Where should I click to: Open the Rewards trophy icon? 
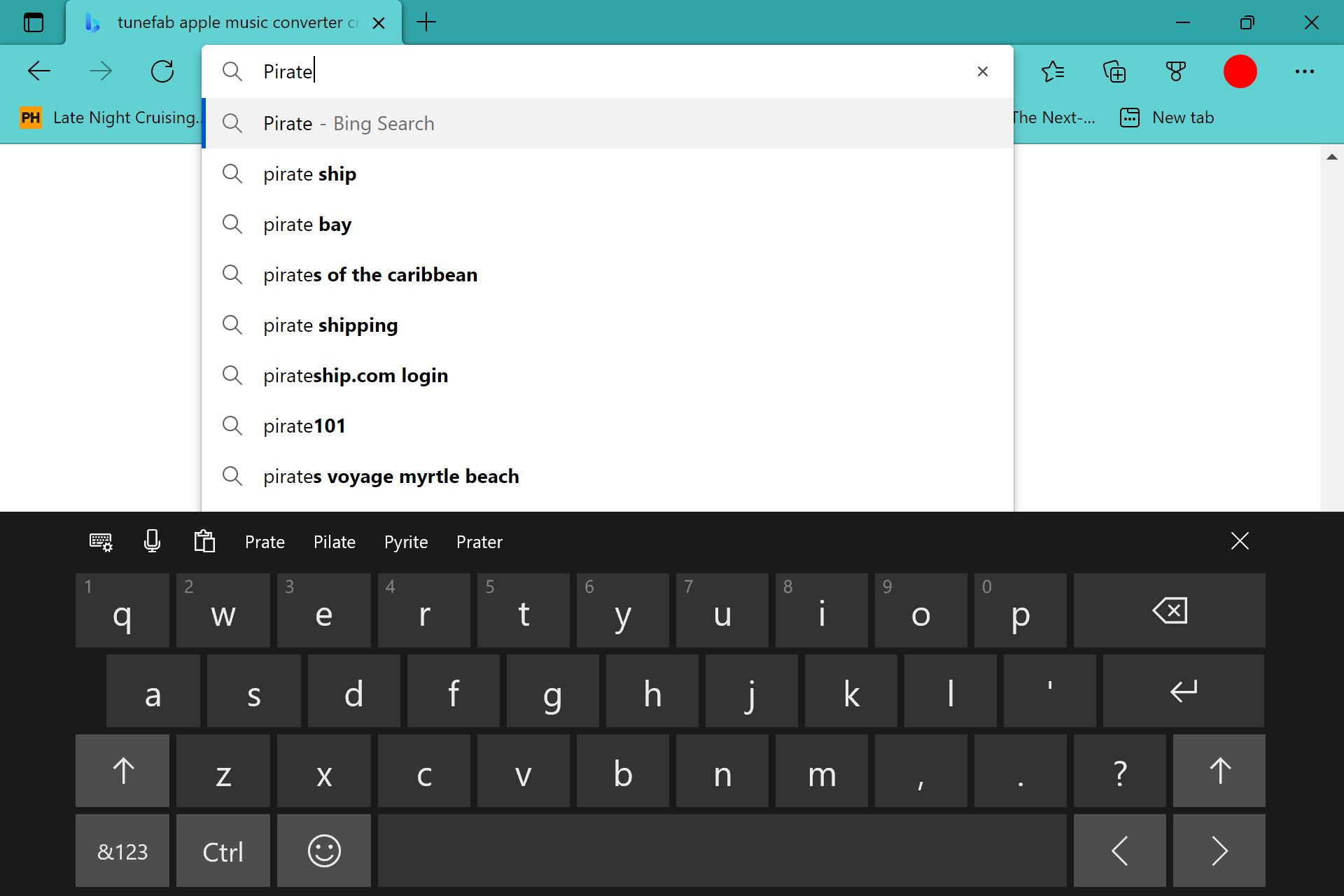[x=1176, y=71]
